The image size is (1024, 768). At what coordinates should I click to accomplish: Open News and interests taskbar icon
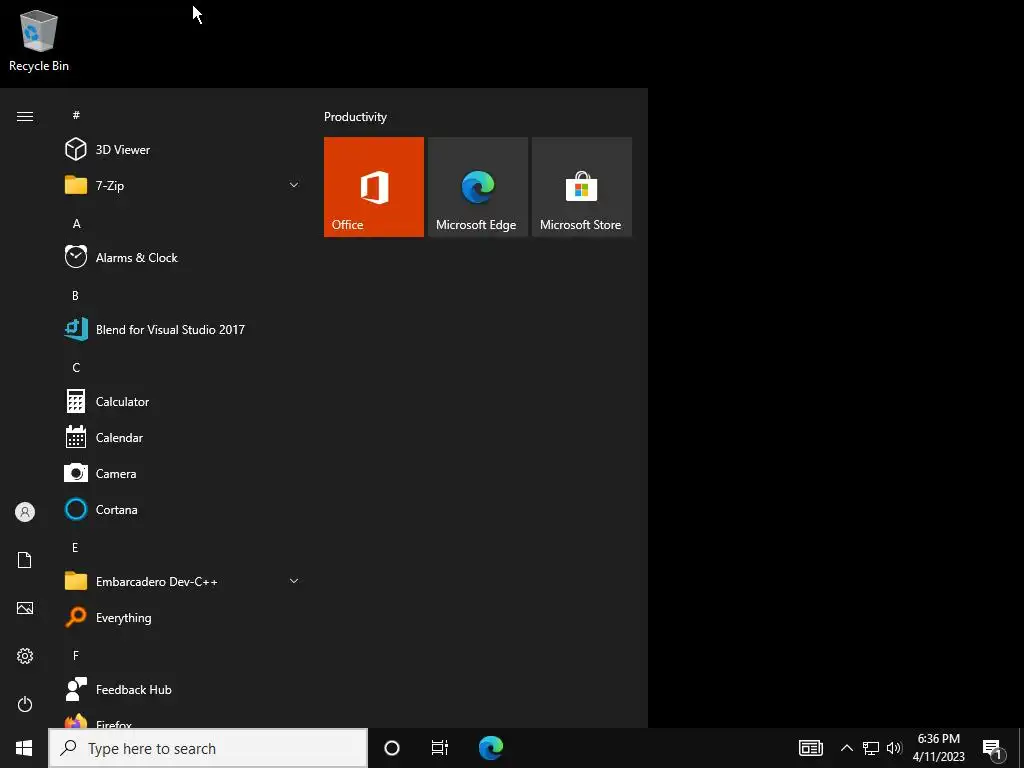[x=811, y=748]
